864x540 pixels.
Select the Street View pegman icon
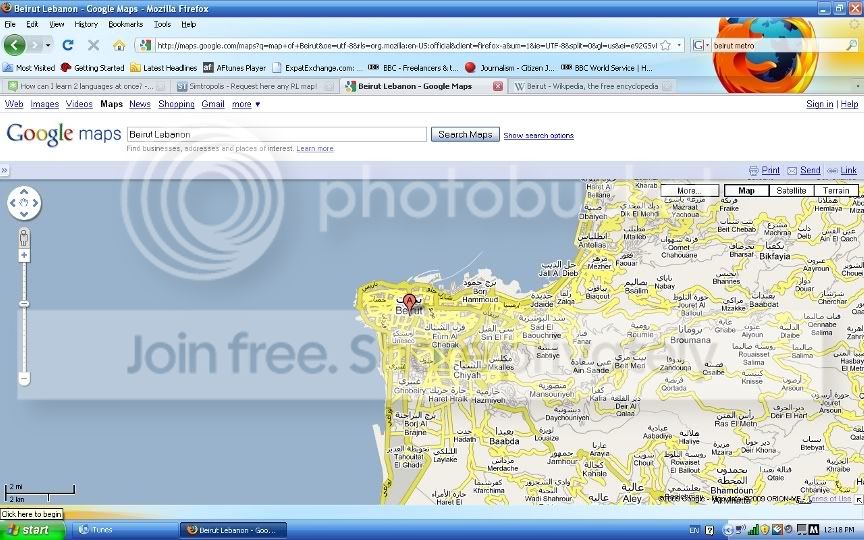pyautogui.click(x=24, y=238)
